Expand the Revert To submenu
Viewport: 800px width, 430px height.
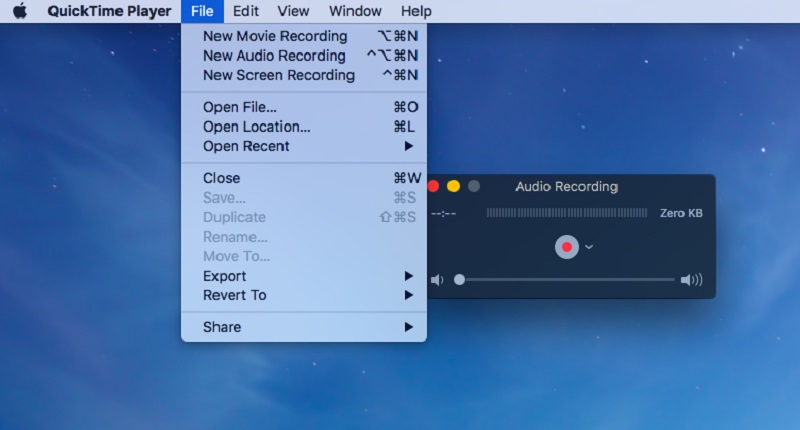[304, 295]
